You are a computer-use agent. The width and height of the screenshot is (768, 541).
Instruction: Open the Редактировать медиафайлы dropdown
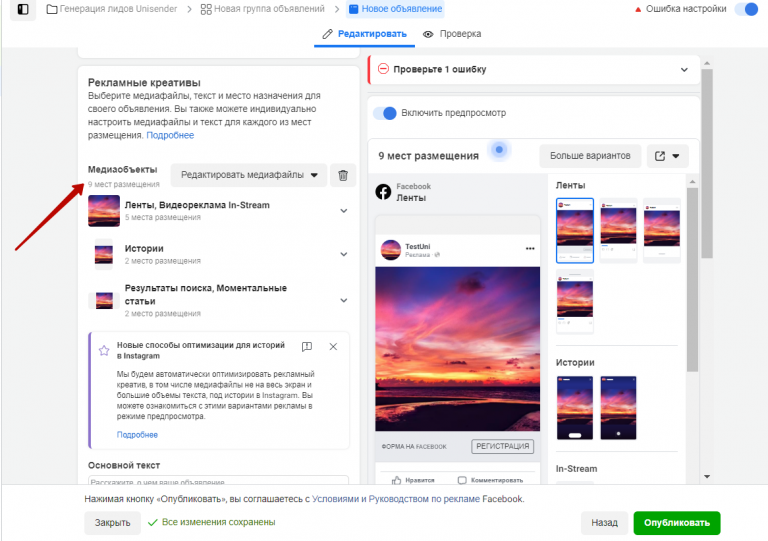point(249,175)
